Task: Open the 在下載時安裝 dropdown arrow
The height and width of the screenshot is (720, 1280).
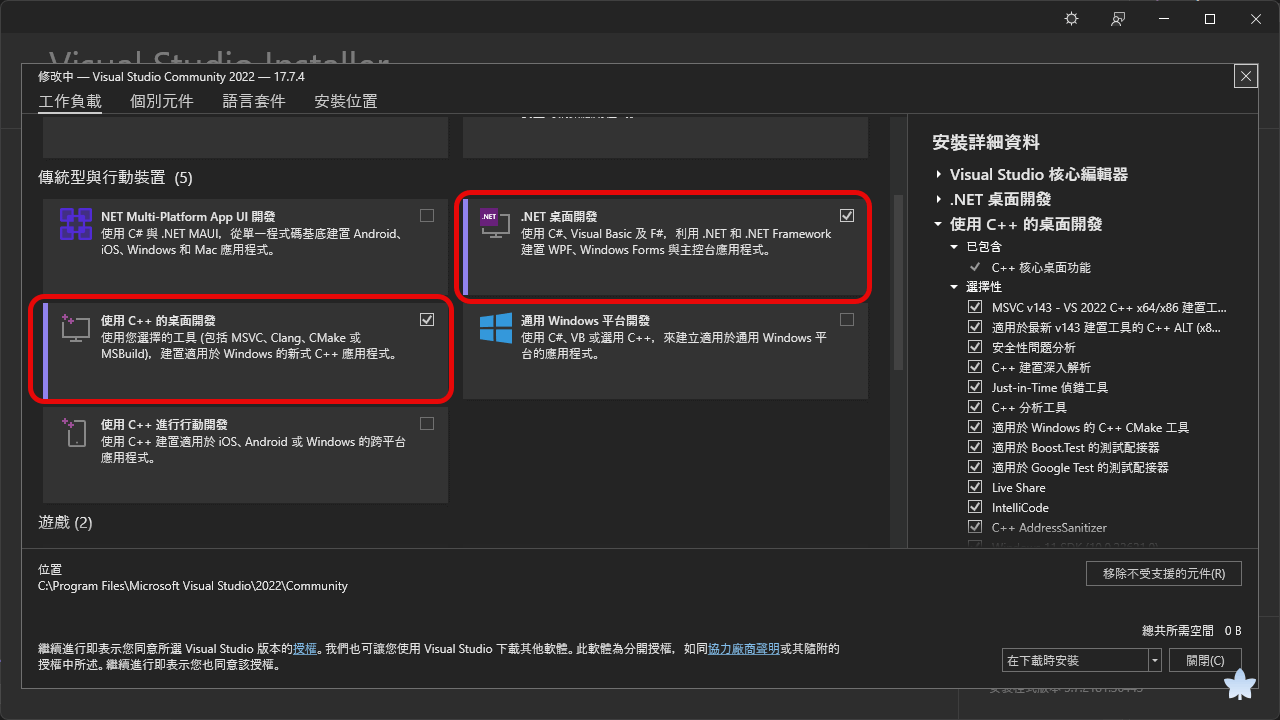Action: [1155, 660]
